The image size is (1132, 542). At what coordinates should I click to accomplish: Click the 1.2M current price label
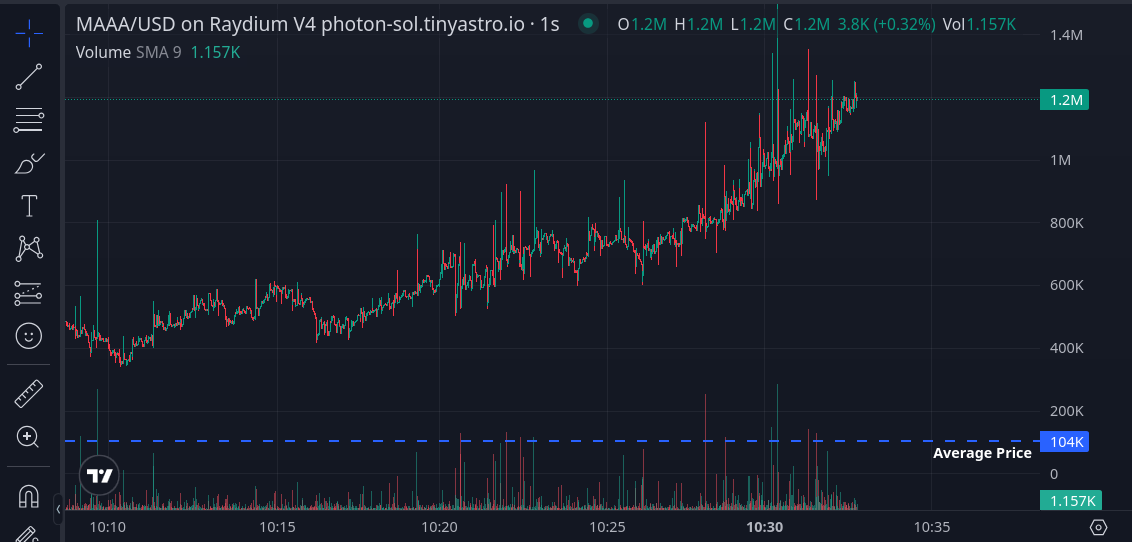coord(1064,100)
